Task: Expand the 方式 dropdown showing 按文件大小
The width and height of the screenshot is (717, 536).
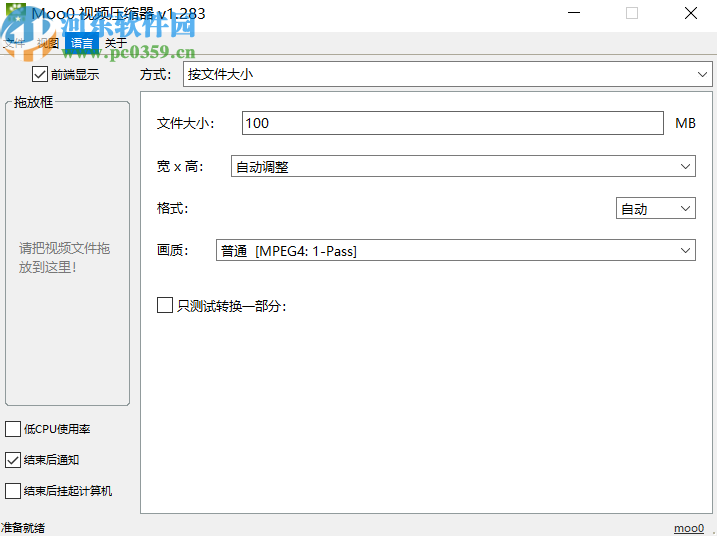Action: (448, 74)
